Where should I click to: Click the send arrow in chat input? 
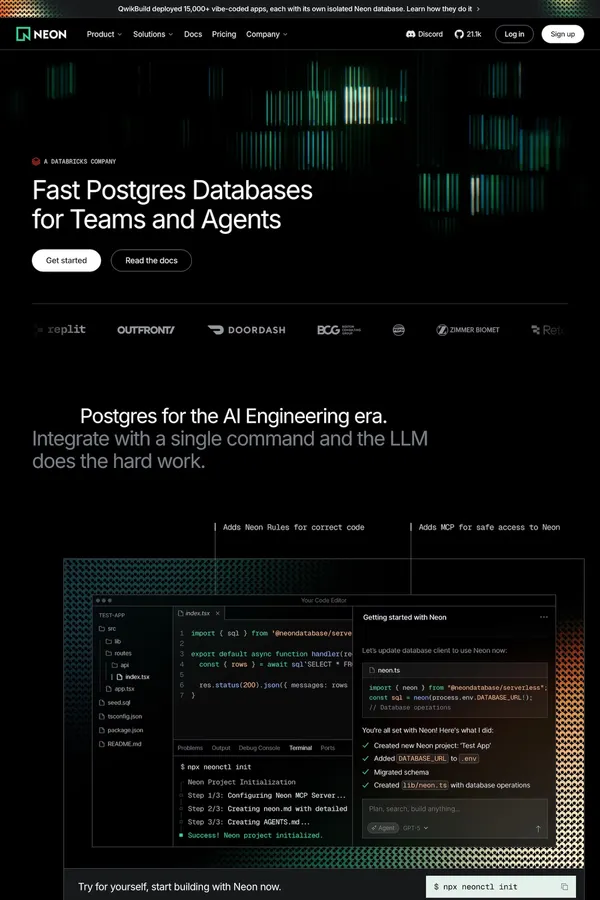click(x=538, y=828)
